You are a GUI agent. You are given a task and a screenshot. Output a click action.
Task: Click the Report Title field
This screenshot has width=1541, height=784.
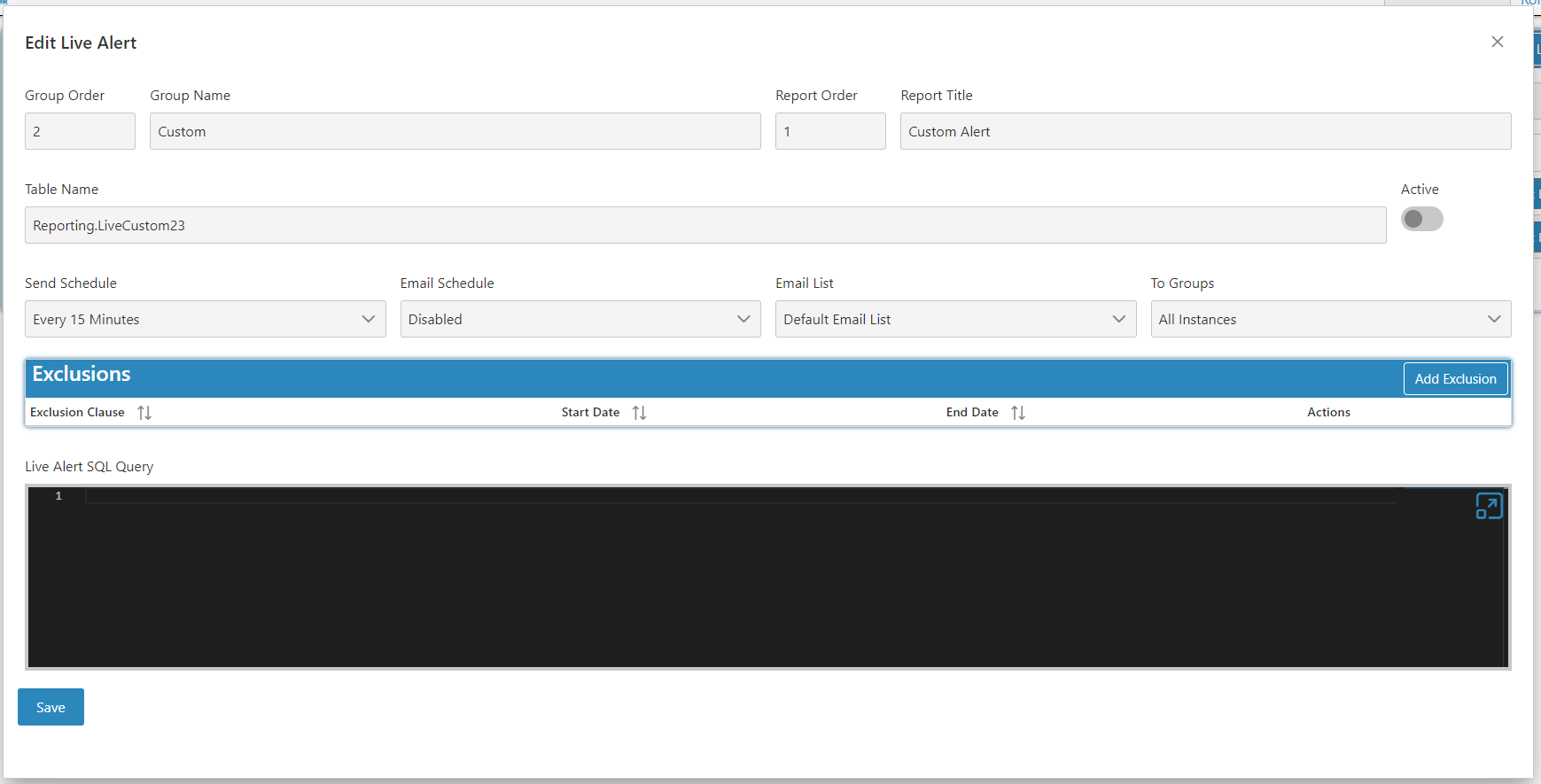(x=1206, y=131)
